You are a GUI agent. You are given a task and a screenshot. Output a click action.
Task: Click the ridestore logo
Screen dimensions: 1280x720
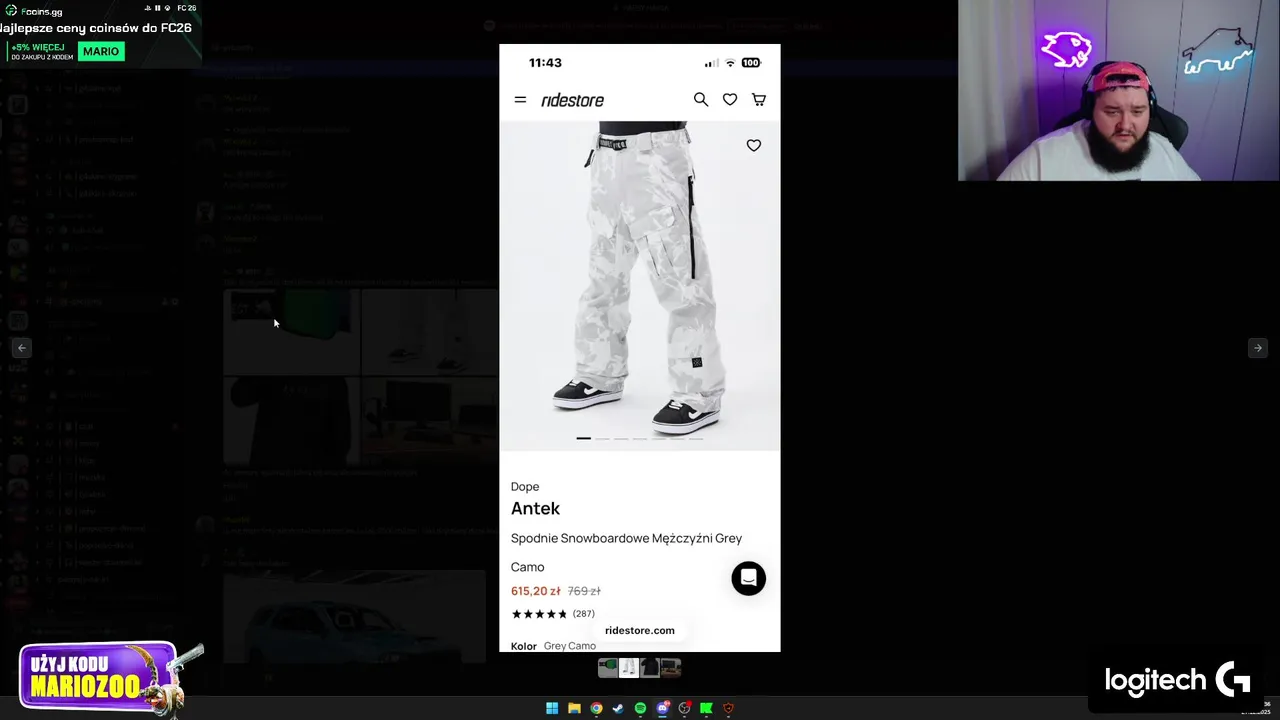573,100
